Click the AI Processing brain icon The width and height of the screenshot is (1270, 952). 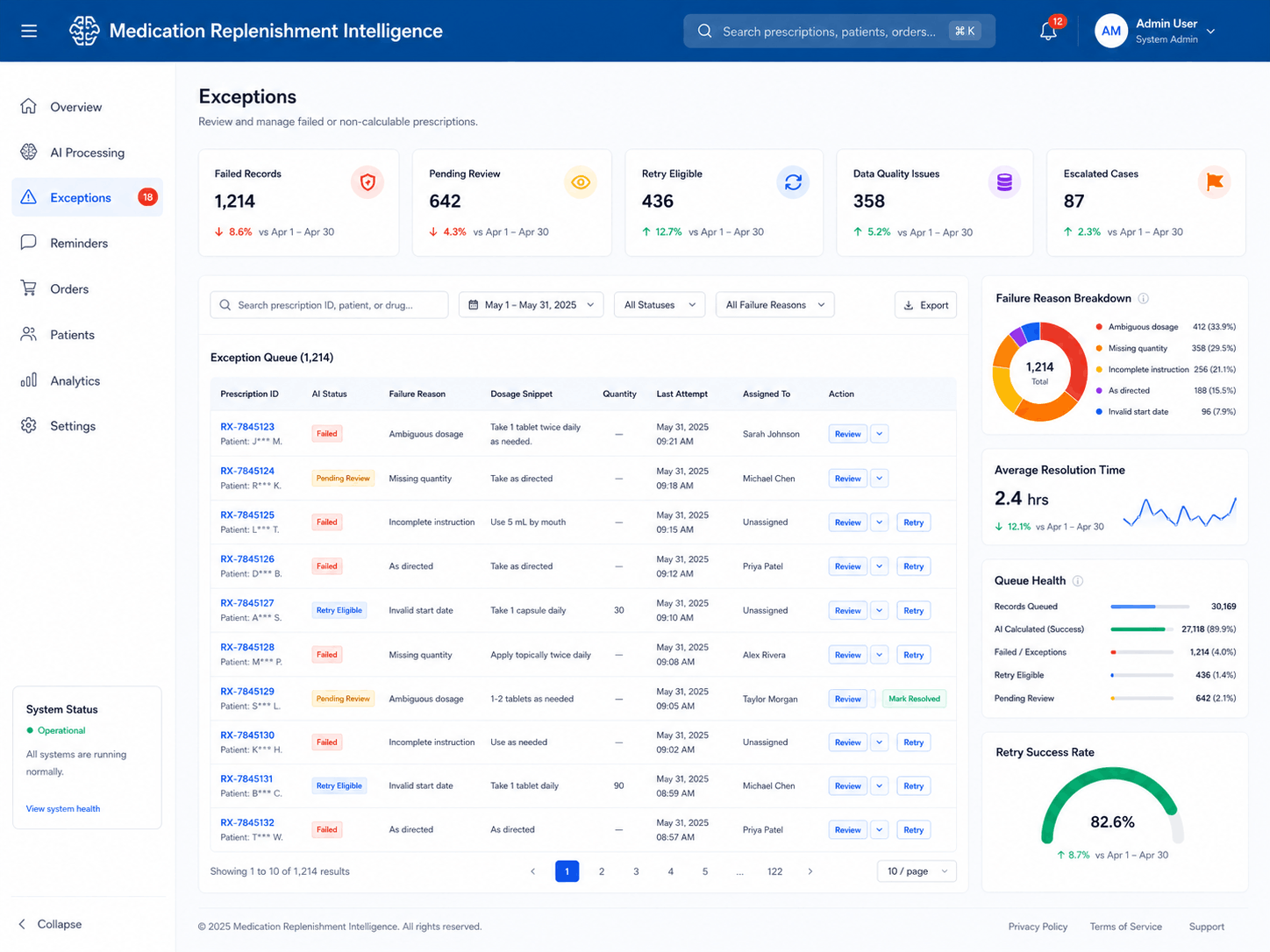pyautogui.click(x=29, y=152)
